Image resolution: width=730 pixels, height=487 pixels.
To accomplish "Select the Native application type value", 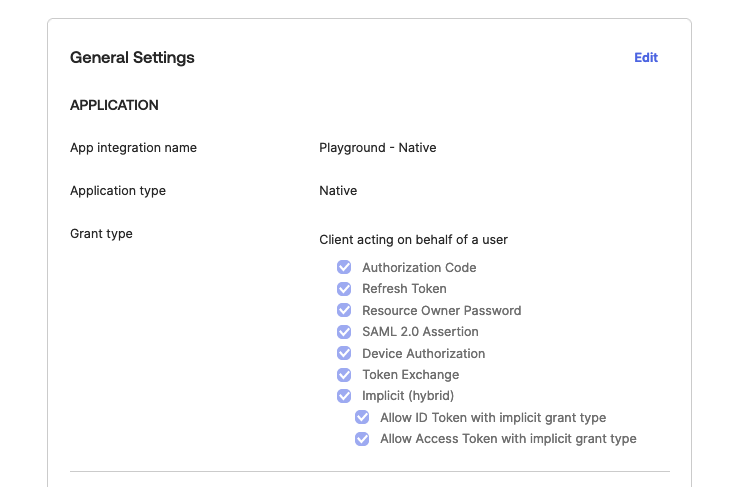I will click(x=338, y=191).
